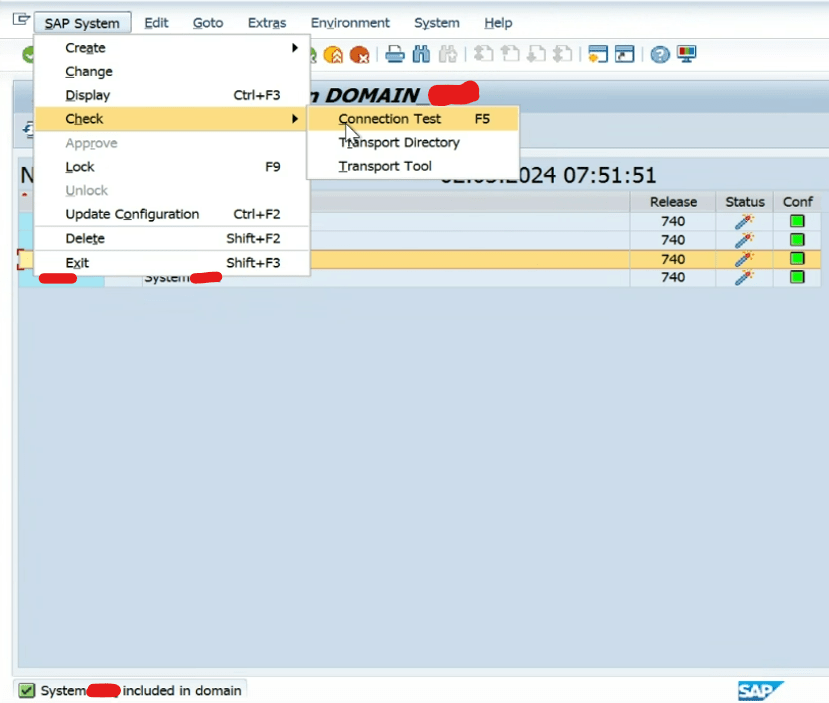Click the window command icon left of SAP System
The image size is (829, 703).
coord(21,20)
